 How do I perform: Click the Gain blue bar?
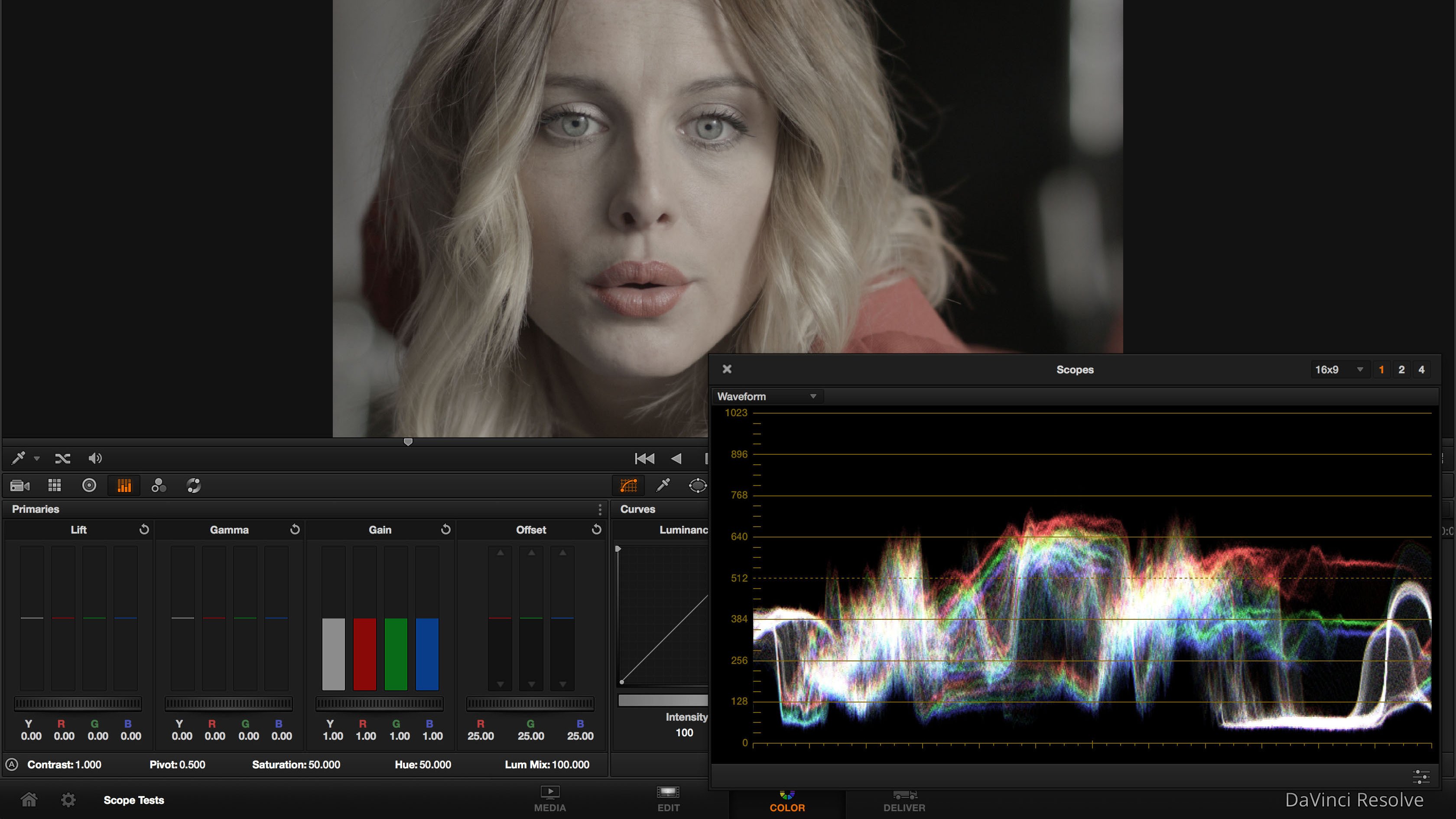click(x=427, y=654)
